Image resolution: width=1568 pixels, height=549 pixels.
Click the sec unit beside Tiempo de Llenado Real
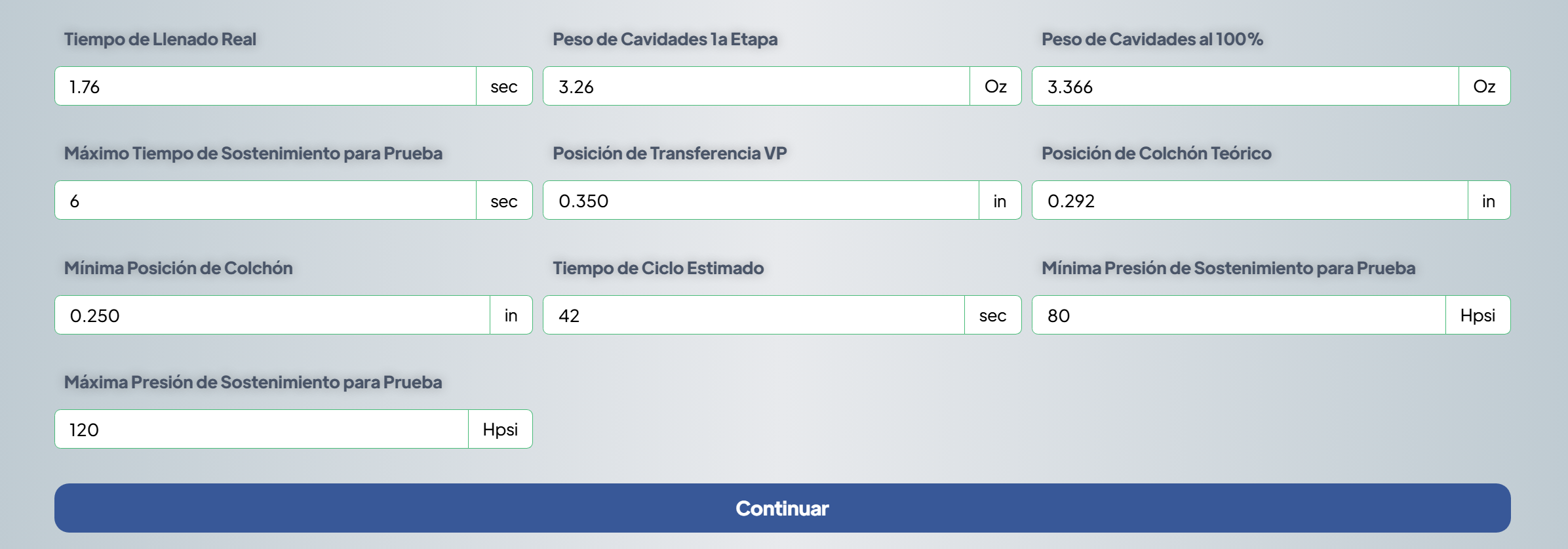pos(504,86)
